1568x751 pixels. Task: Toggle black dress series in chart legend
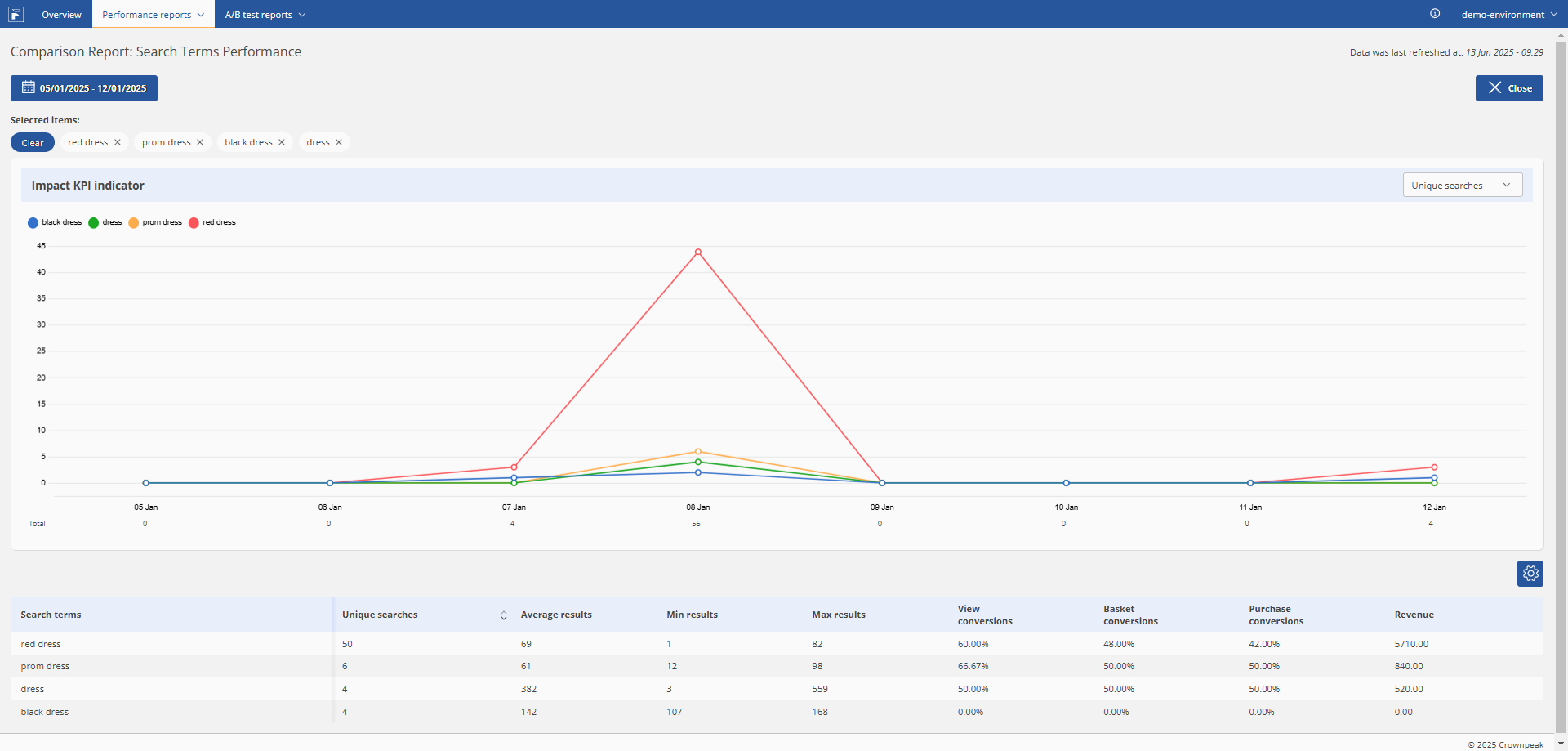coord(55,222)
